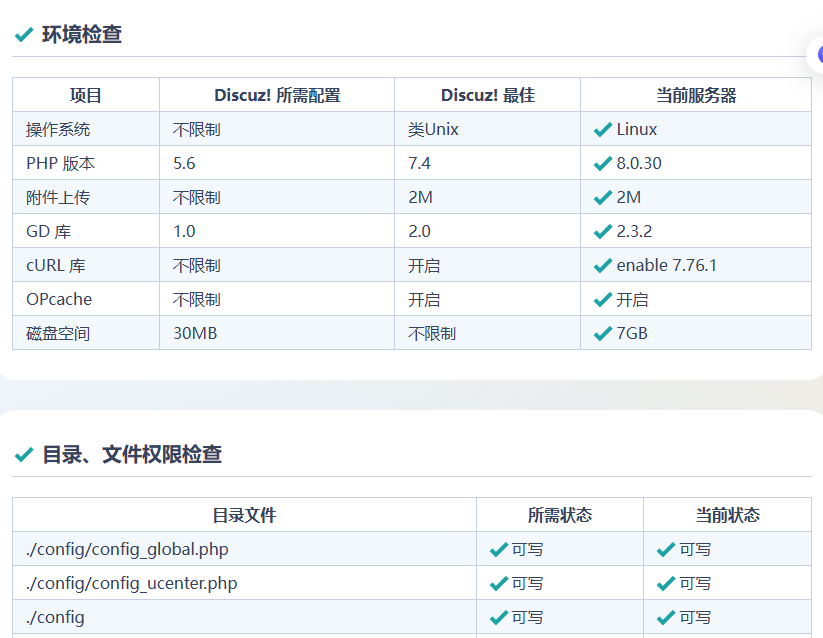Click the OPcache row label
The image size is (823, 638).
[59, 299]
